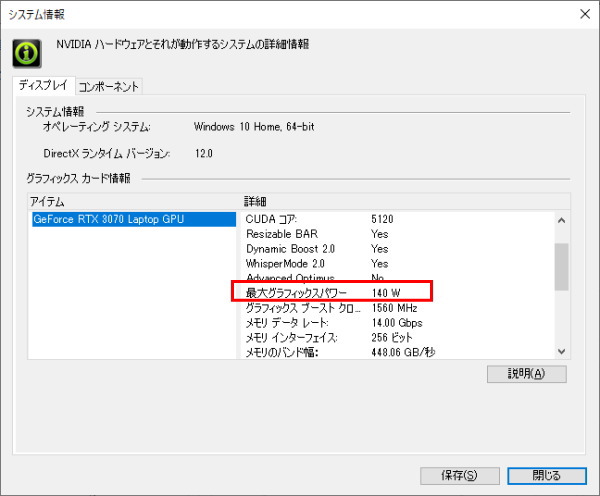Click the 5120 CUDA cores value
This screenshot has height=496, width=600.
coord(382,219)
